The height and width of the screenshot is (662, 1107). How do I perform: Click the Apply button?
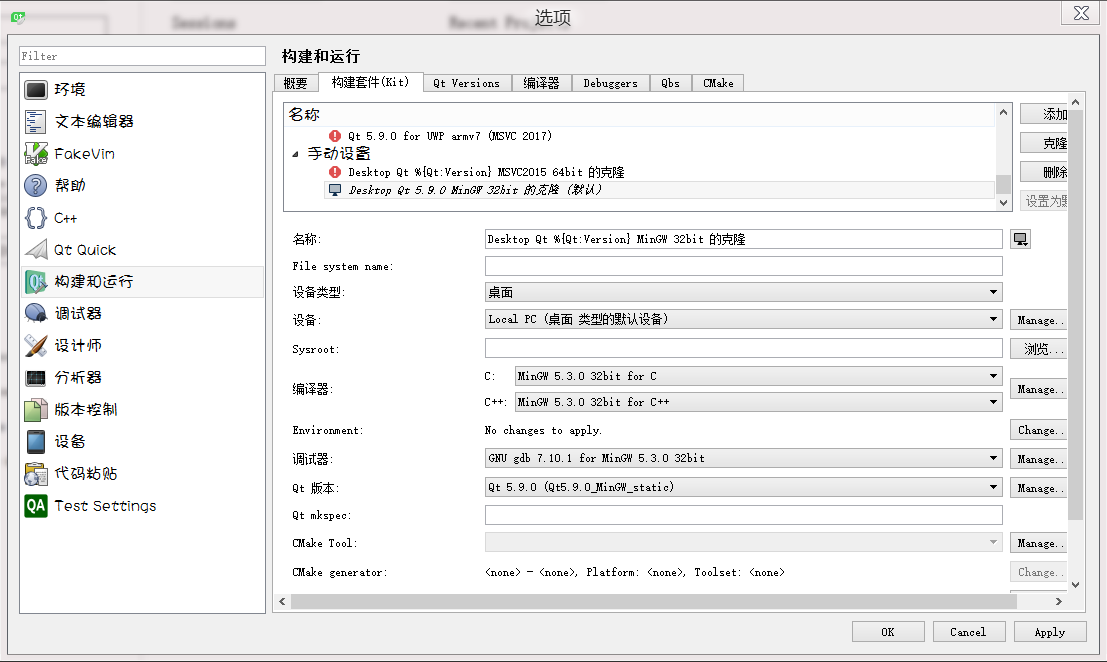click(x=1049, y=632)
